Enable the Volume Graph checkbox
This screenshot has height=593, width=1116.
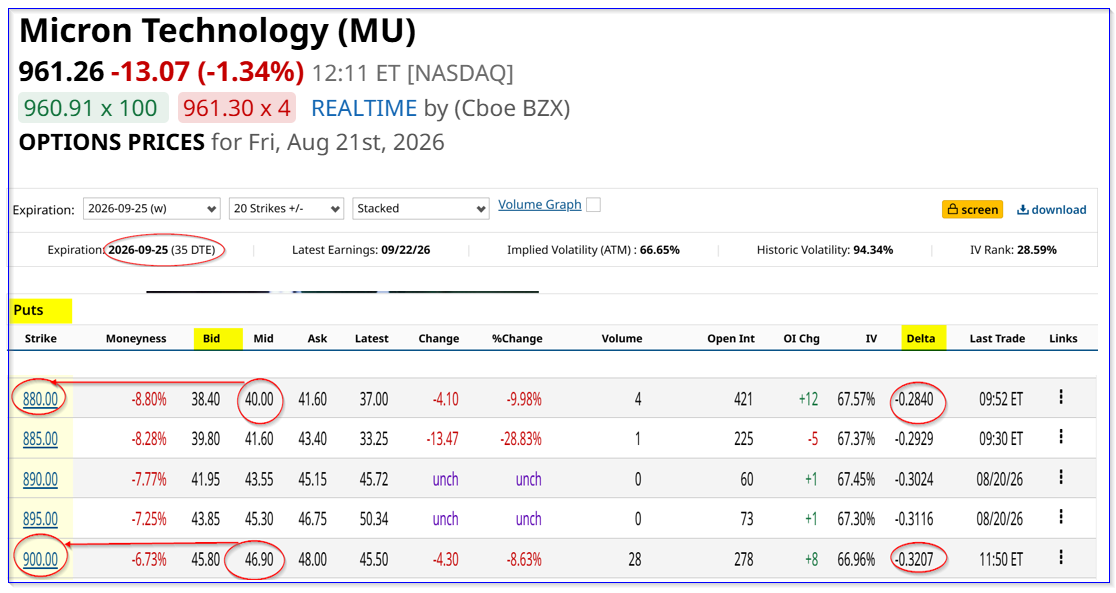click(x=594, y=205)
